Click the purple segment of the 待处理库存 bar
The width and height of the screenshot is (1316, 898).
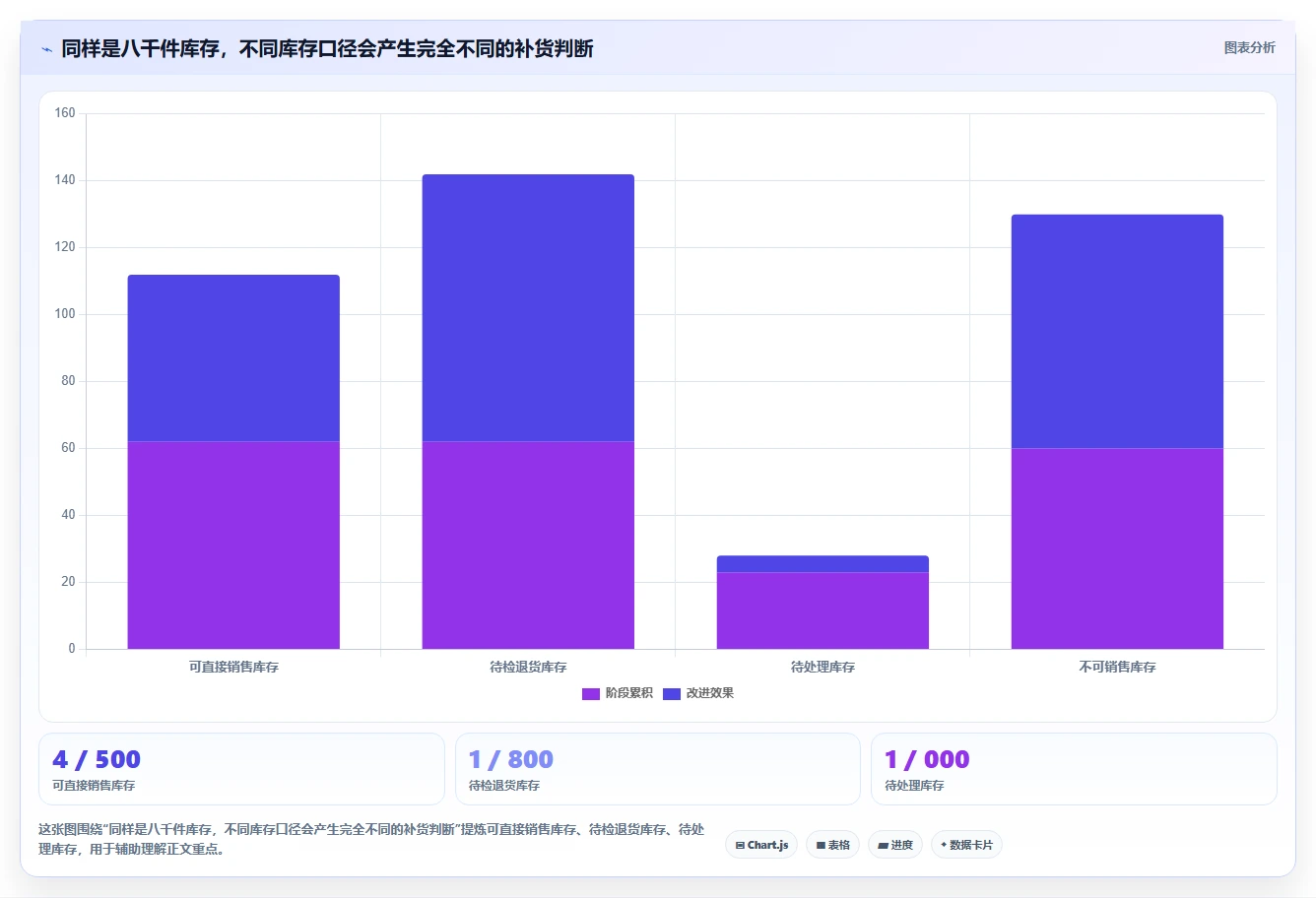pyautogui.click(x=822, y=610)
